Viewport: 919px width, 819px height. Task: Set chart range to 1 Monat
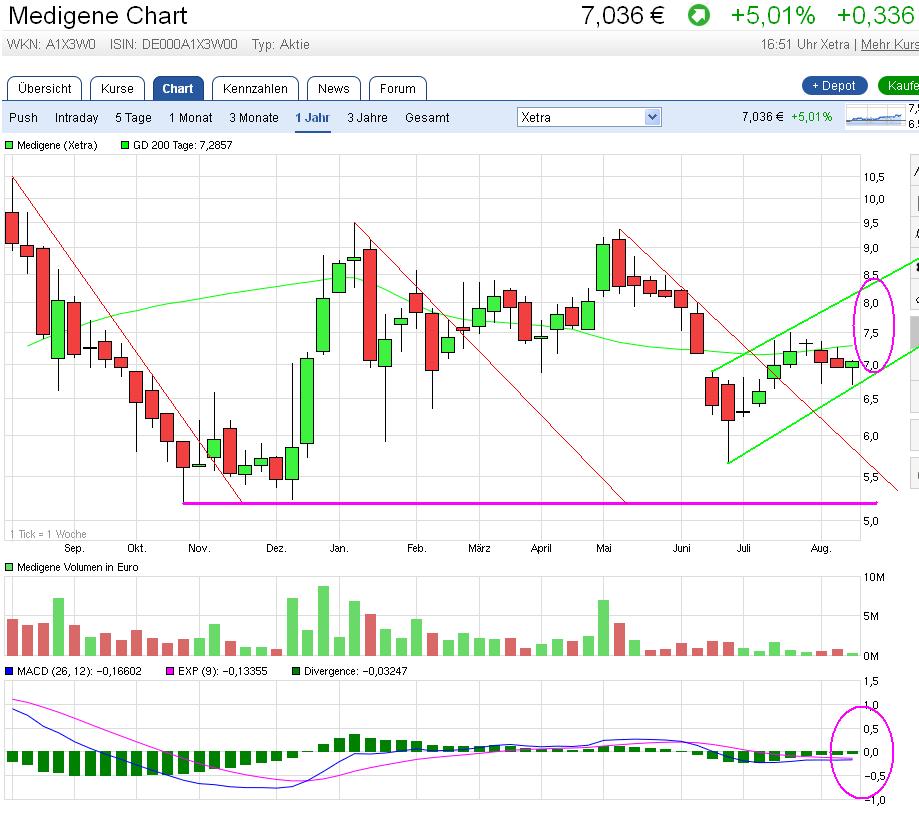190,118
